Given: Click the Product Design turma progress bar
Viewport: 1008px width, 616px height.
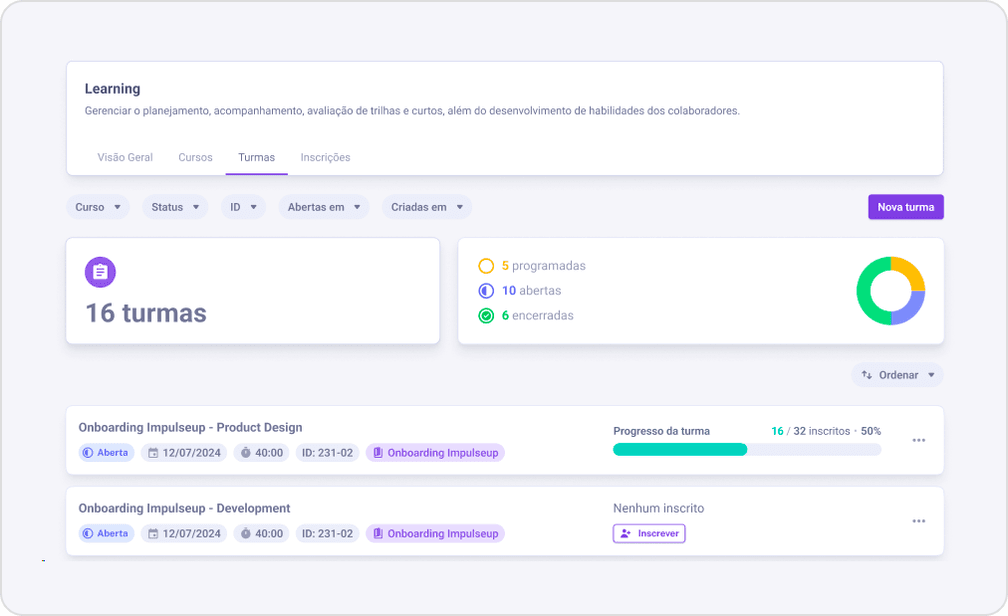Looking at the screenshot, I should (747, 449).
